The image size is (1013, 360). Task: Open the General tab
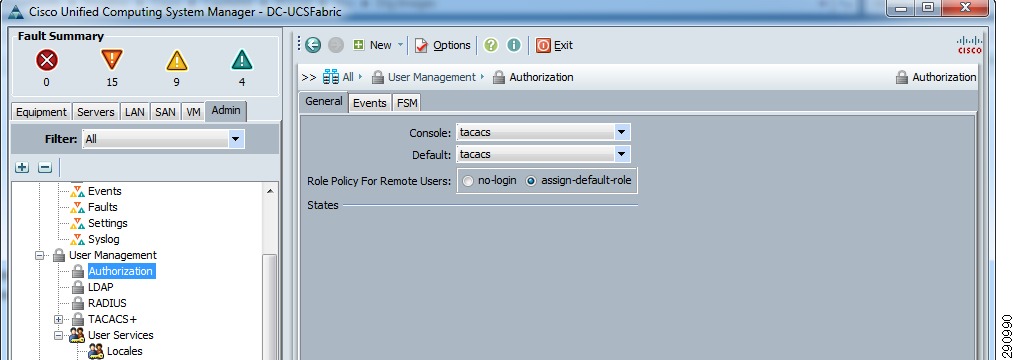click(x=324, y=101)
